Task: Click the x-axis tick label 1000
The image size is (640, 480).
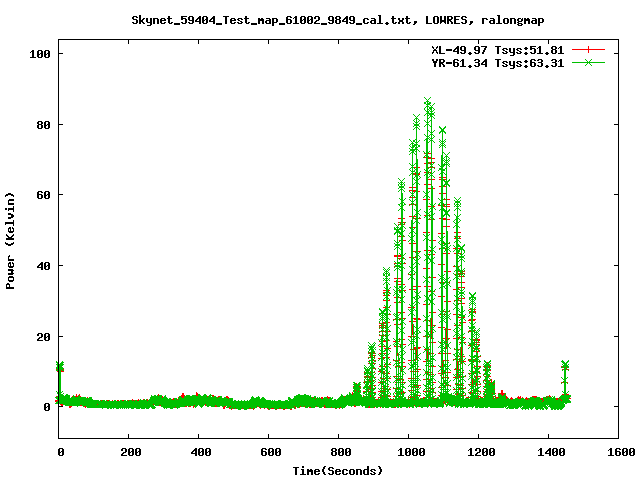Action: [411, 452]
